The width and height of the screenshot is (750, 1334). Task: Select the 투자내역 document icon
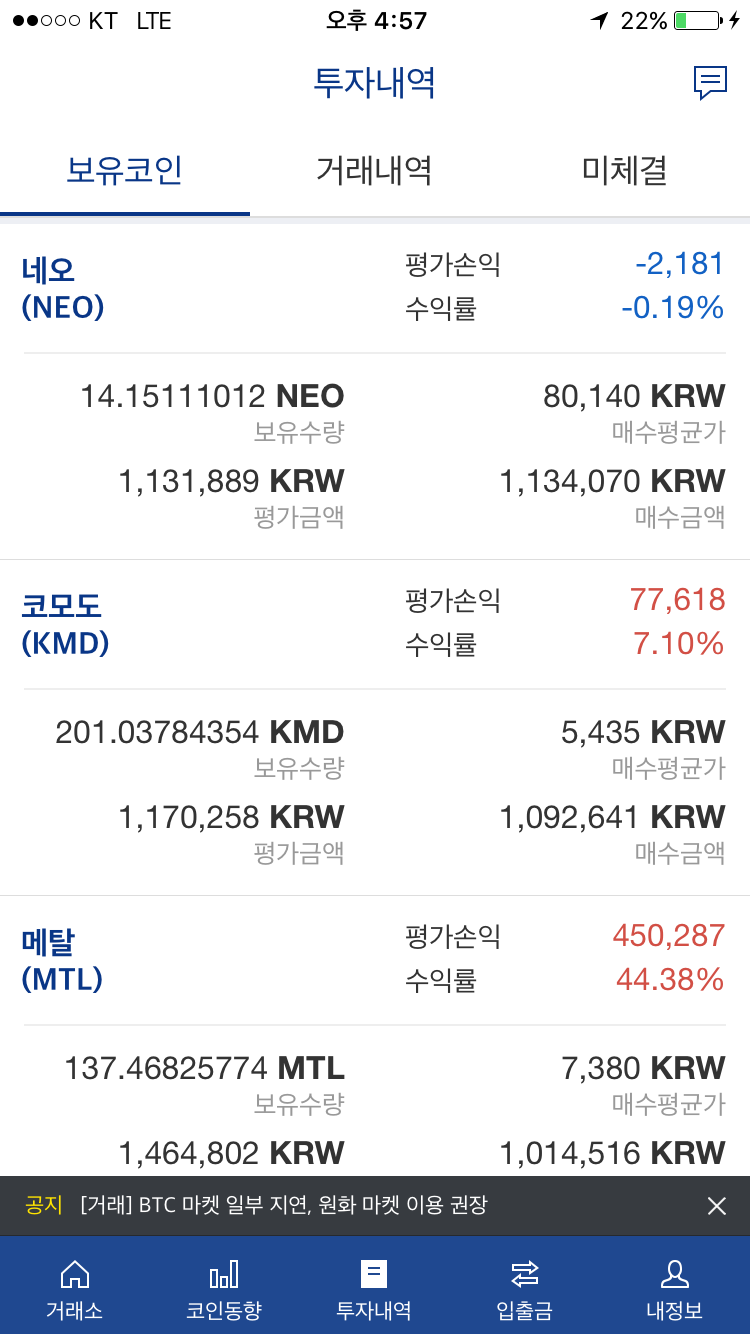point(374,1273)
